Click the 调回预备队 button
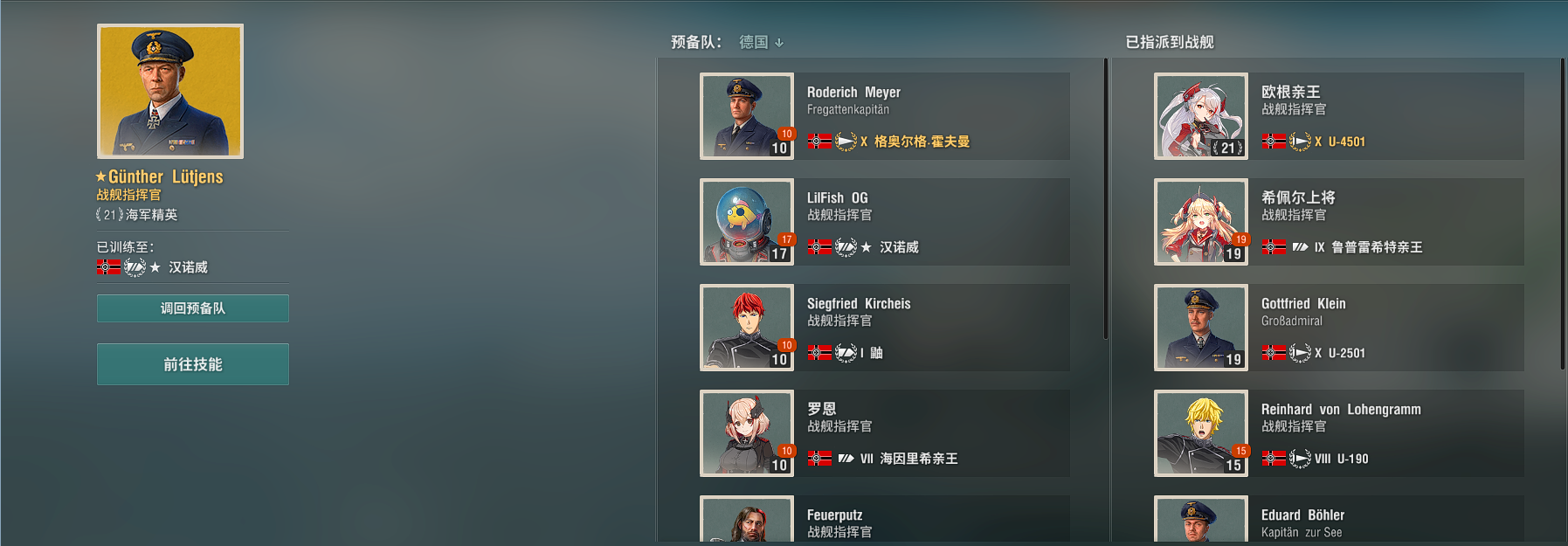 pos(193,308)
